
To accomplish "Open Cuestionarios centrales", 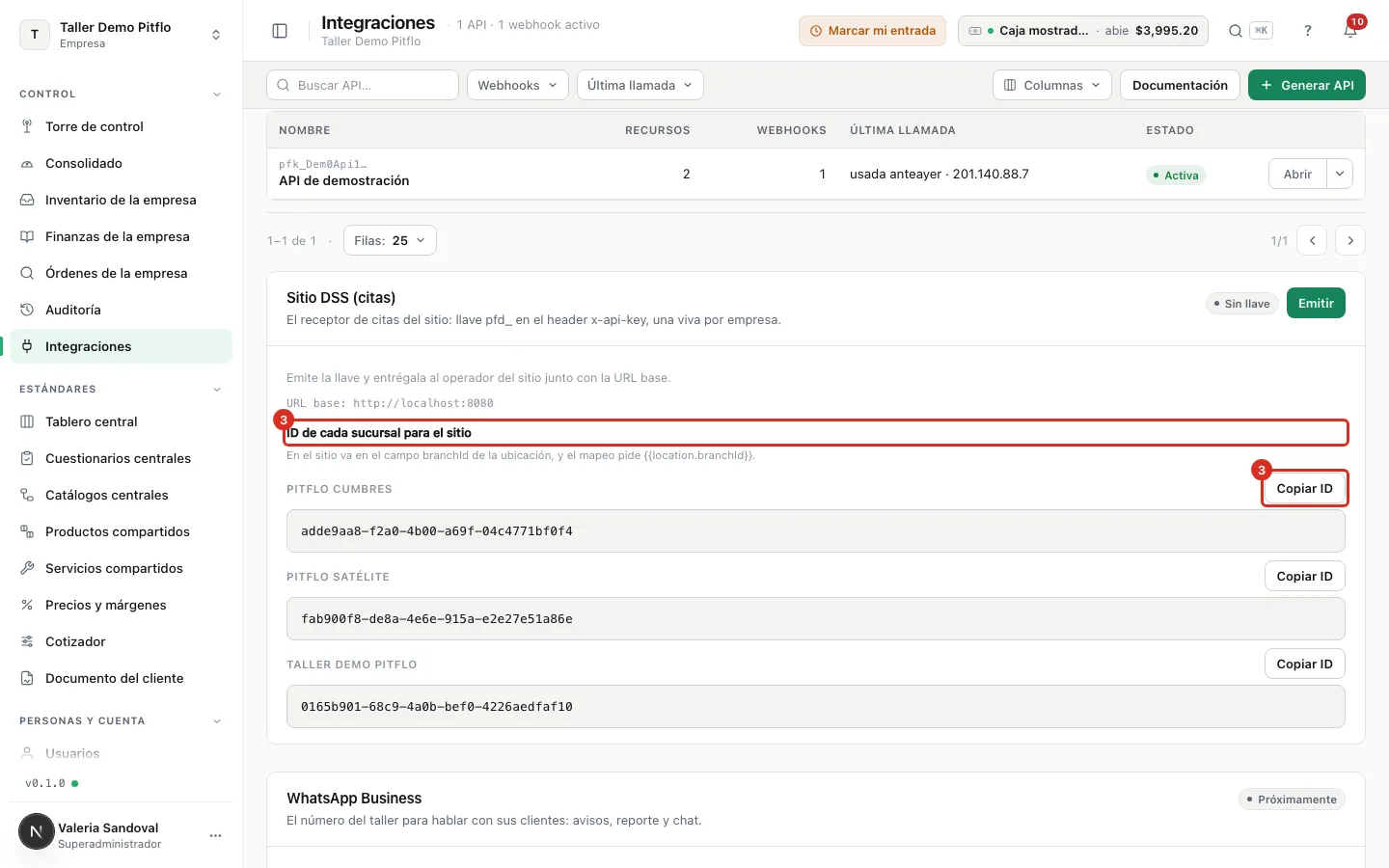I will click(x=121, y=458).
